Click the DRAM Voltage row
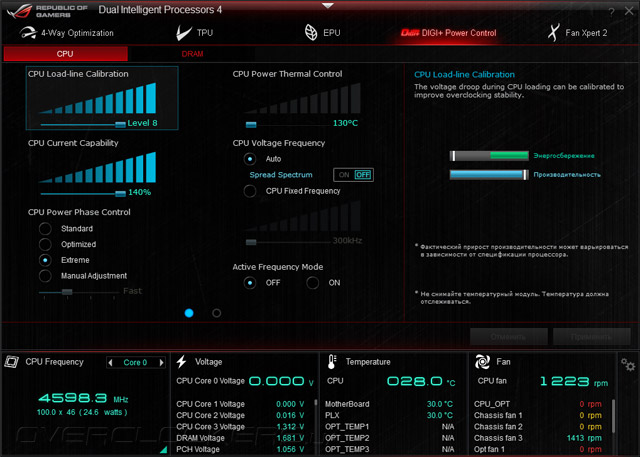This screenshot has height=457, width=640. (240, 438)
